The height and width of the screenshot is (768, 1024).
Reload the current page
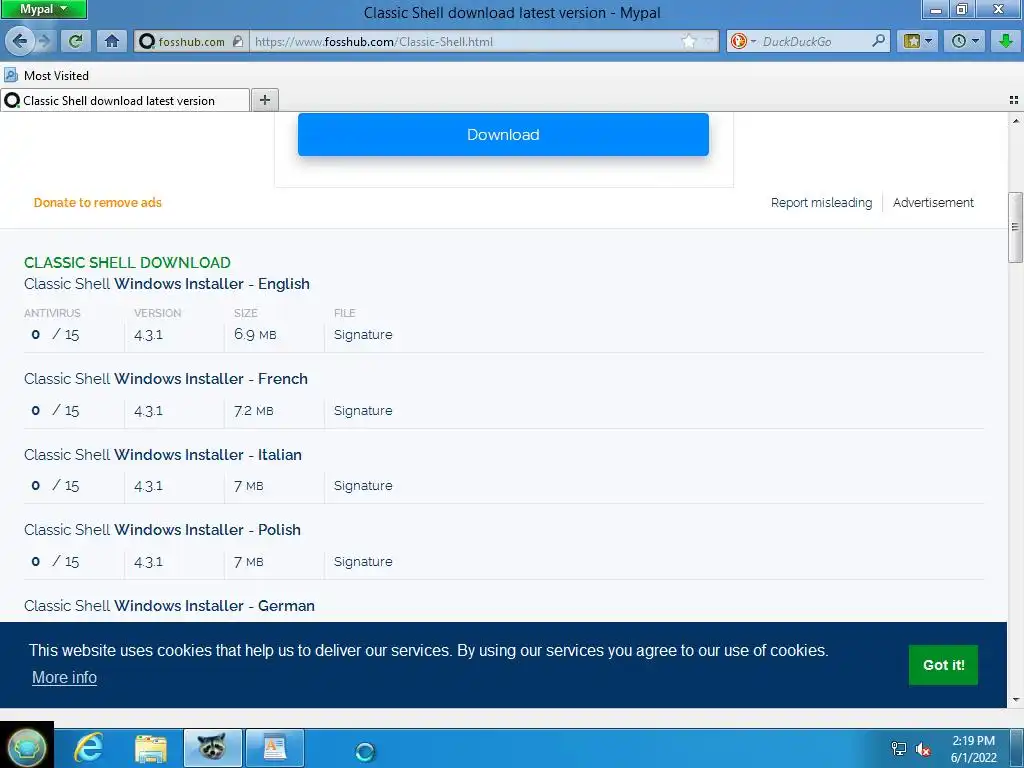[x=75, y=41]
